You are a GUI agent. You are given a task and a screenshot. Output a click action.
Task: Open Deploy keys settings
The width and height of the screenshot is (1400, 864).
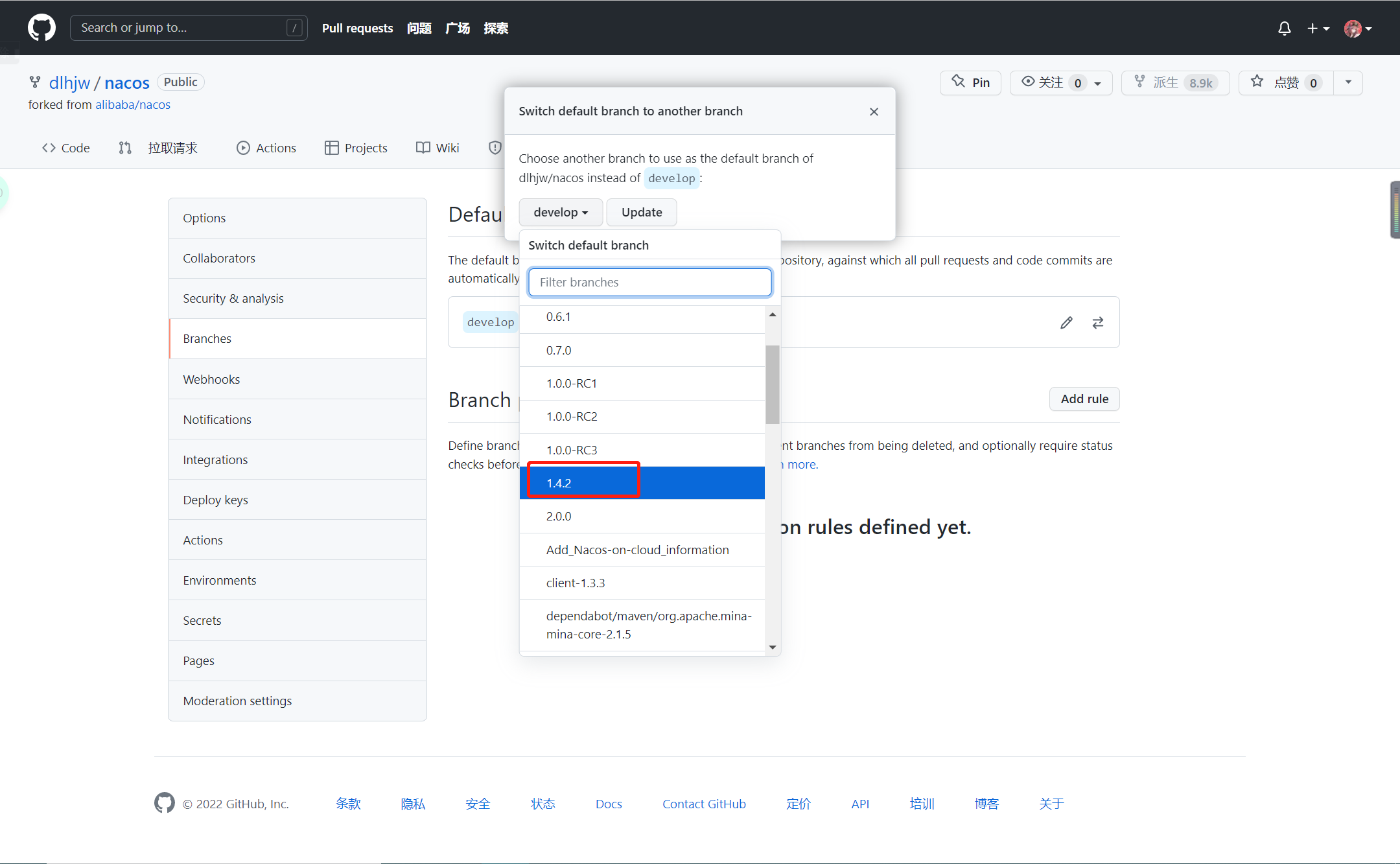pyautogui.click(x=297, y=500)
